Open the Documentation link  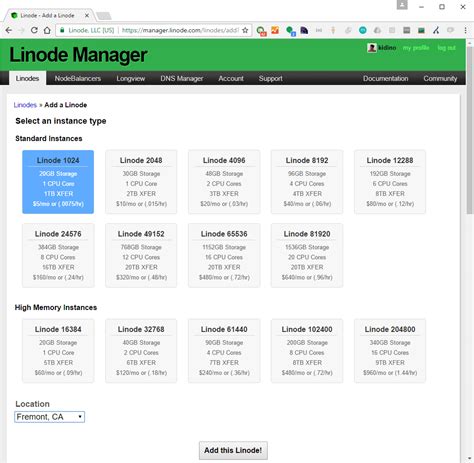click(386, 78)
